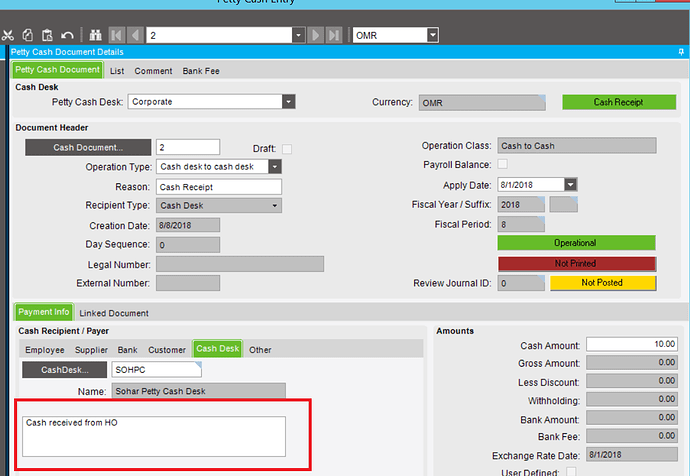Toggle the Draft checkbox
This screenshot has height=476, width=690.
pyautogui.click(x=287, y=149)
